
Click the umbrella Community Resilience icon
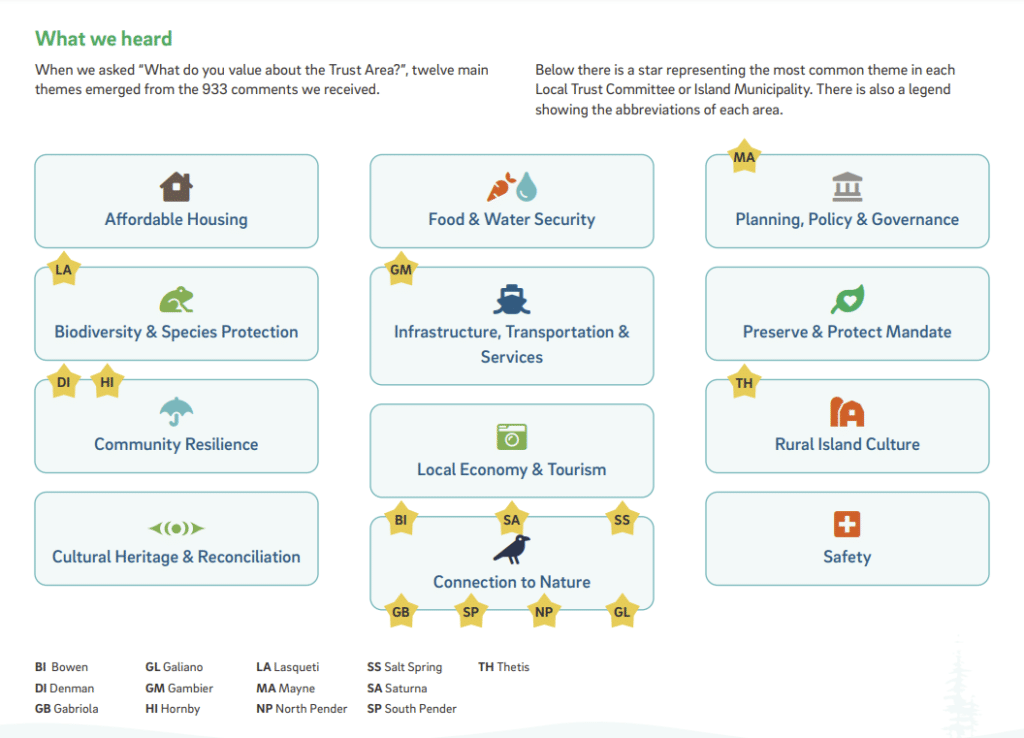click(x=176, y=411)
